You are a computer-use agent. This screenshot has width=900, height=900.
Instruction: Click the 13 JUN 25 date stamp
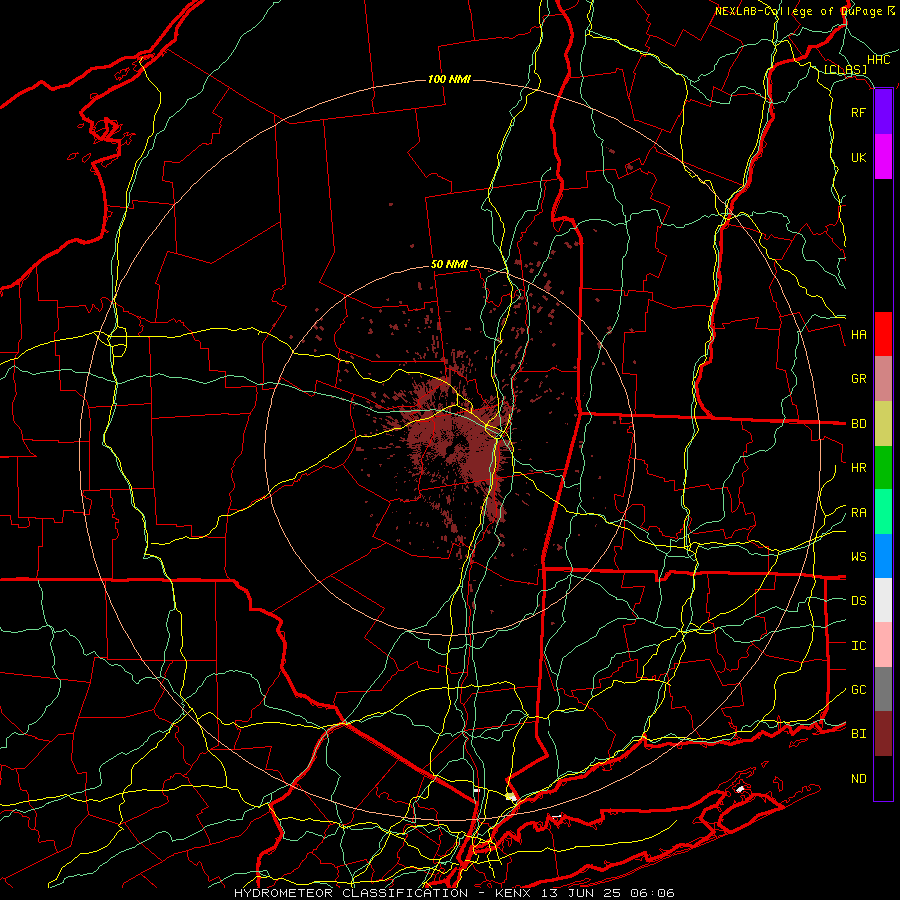pos(583,893)
